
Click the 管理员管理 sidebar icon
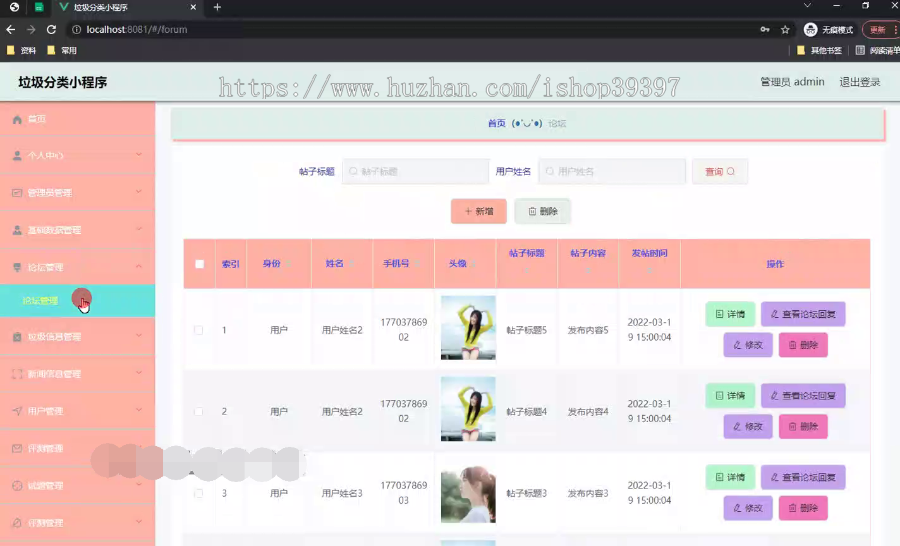(17, 193)
